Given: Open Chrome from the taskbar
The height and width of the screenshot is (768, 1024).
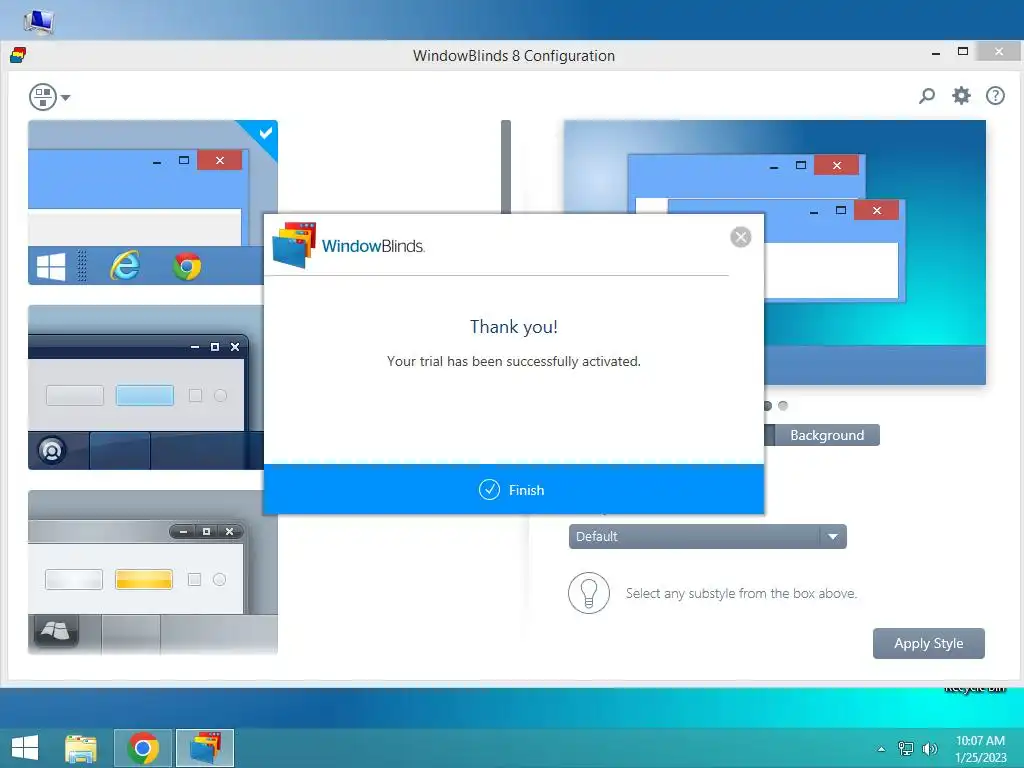Looking at the screenshot, I should (143, 748).
